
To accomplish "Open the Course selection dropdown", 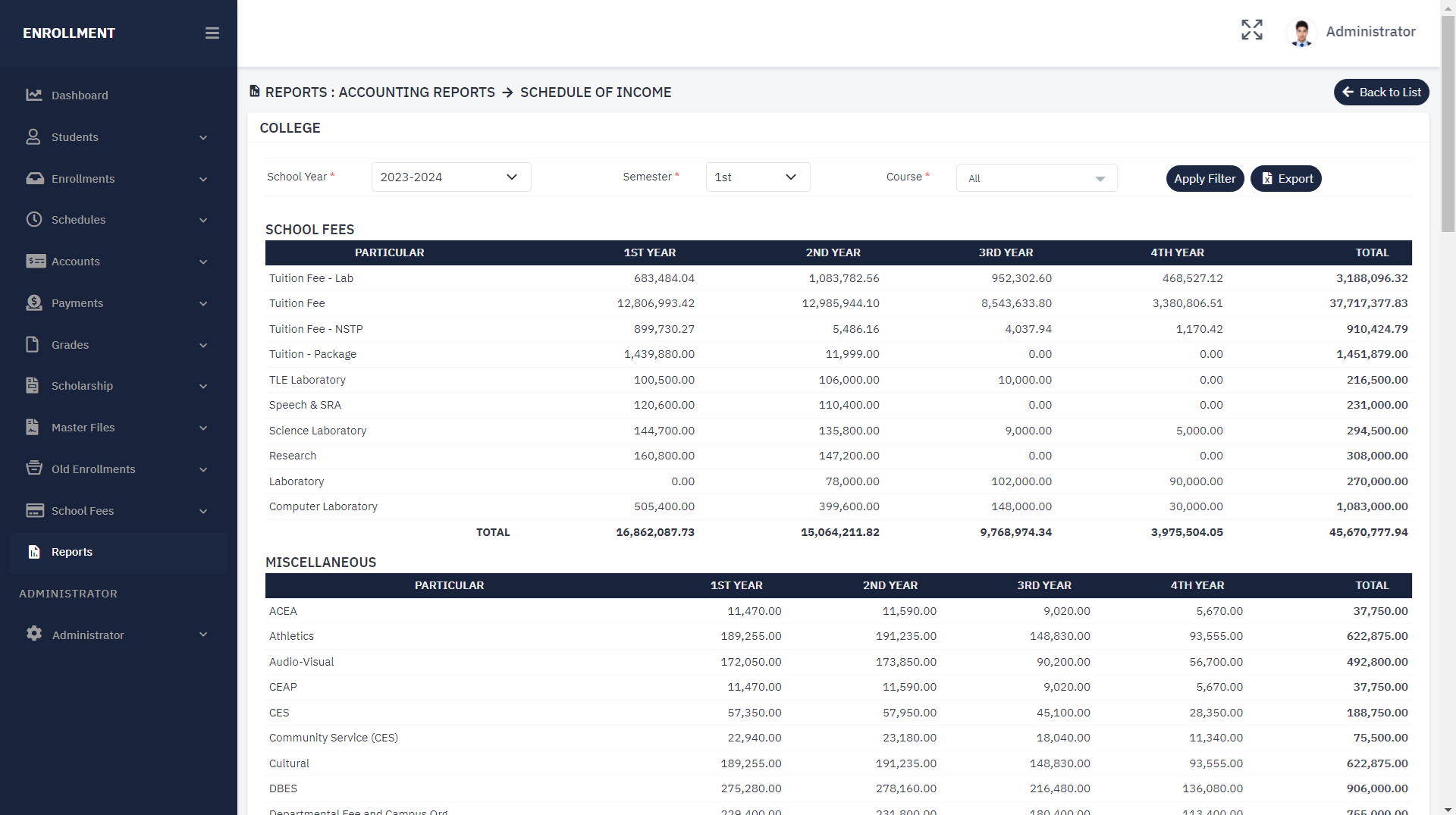I will [x=1036, y=178].
